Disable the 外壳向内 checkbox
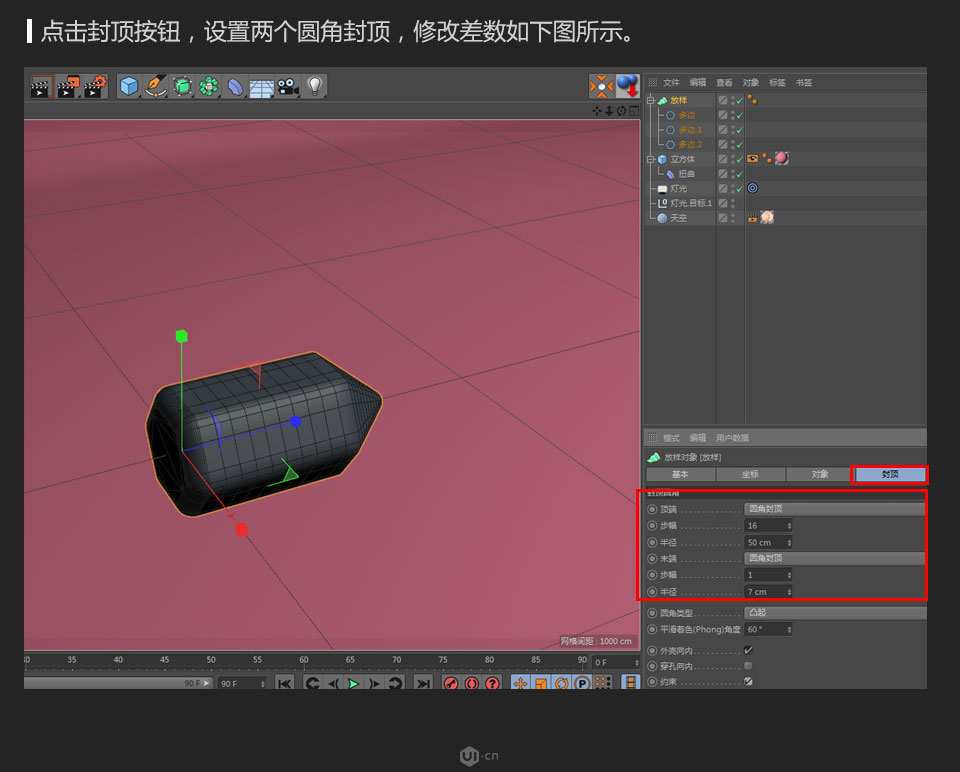960x772 pixels. click(747, 650)
